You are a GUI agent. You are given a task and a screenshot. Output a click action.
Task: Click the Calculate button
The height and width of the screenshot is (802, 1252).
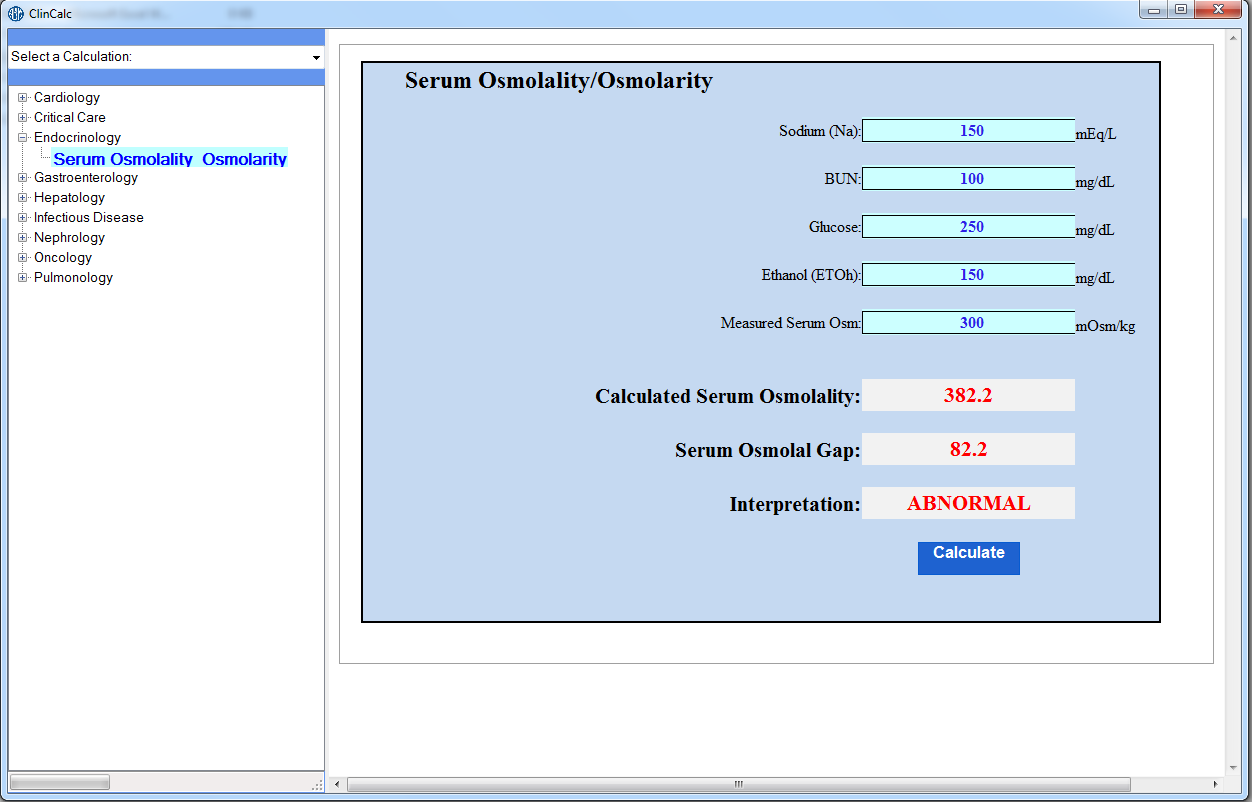[969, 558]
